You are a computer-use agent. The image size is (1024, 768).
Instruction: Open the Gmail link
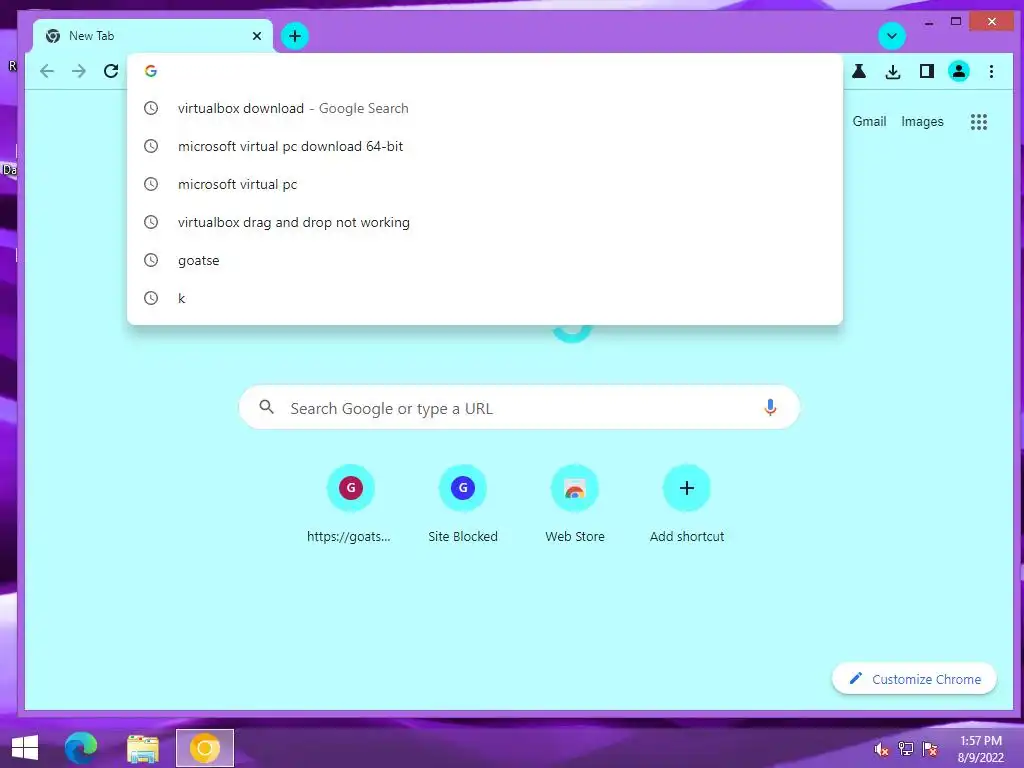pyautogui.click(x=869, y=121)
